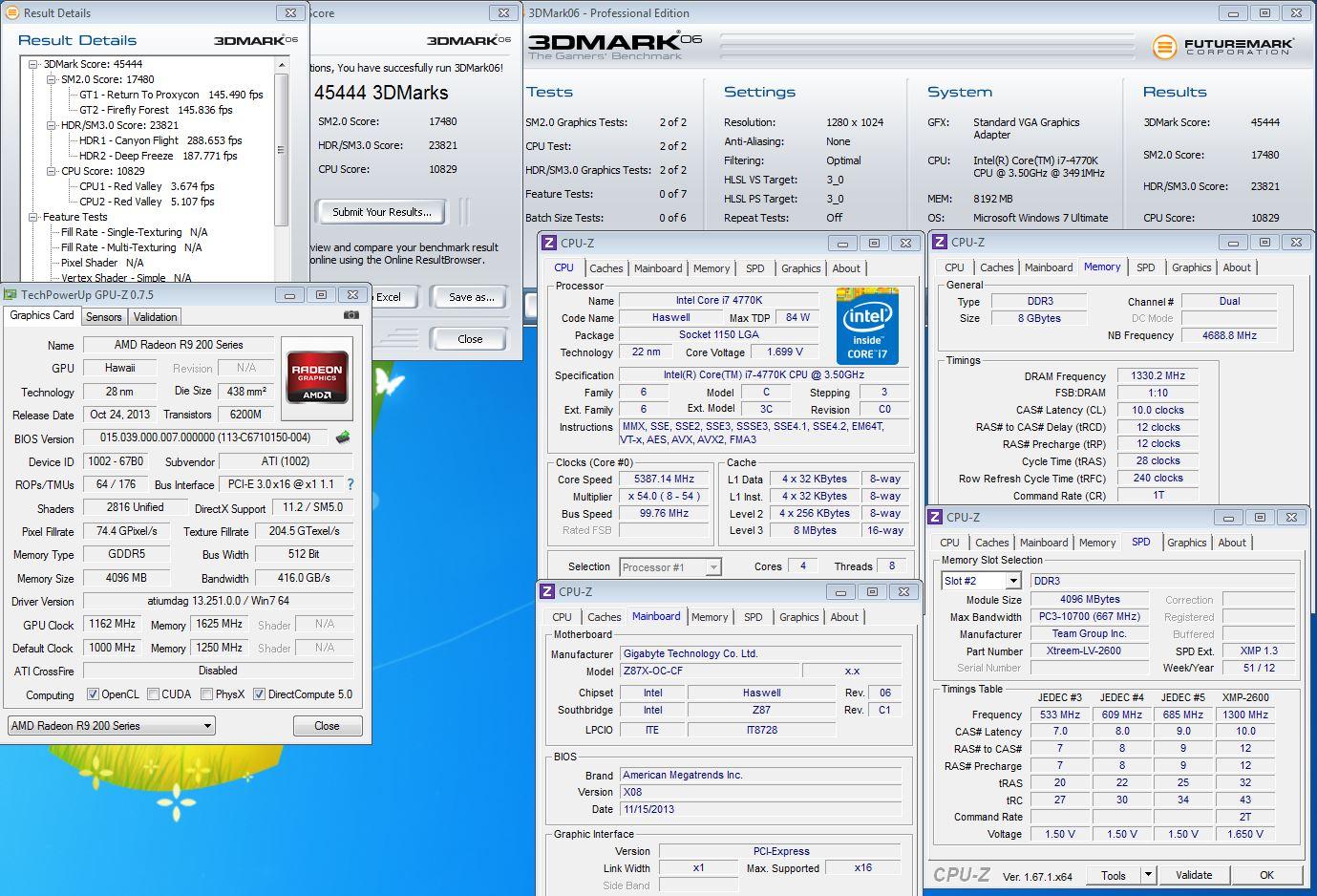1317x896 pixels.
Task: Select HDR1 - Canyon Flight row
Action: (160, 140)
